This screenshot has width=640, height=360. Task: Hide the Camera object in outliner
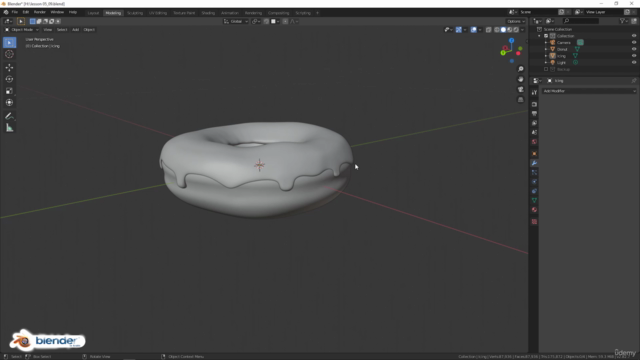coord(634,42)
